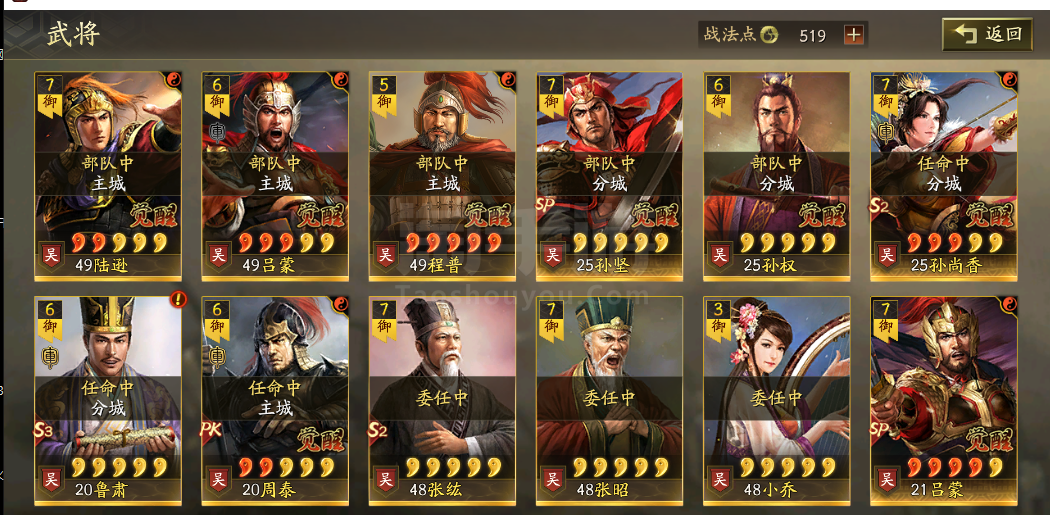Click the yin-yang icon on 陆逊 card
Viewport: 1050px width, 515px height.
[x=173, y=80]
